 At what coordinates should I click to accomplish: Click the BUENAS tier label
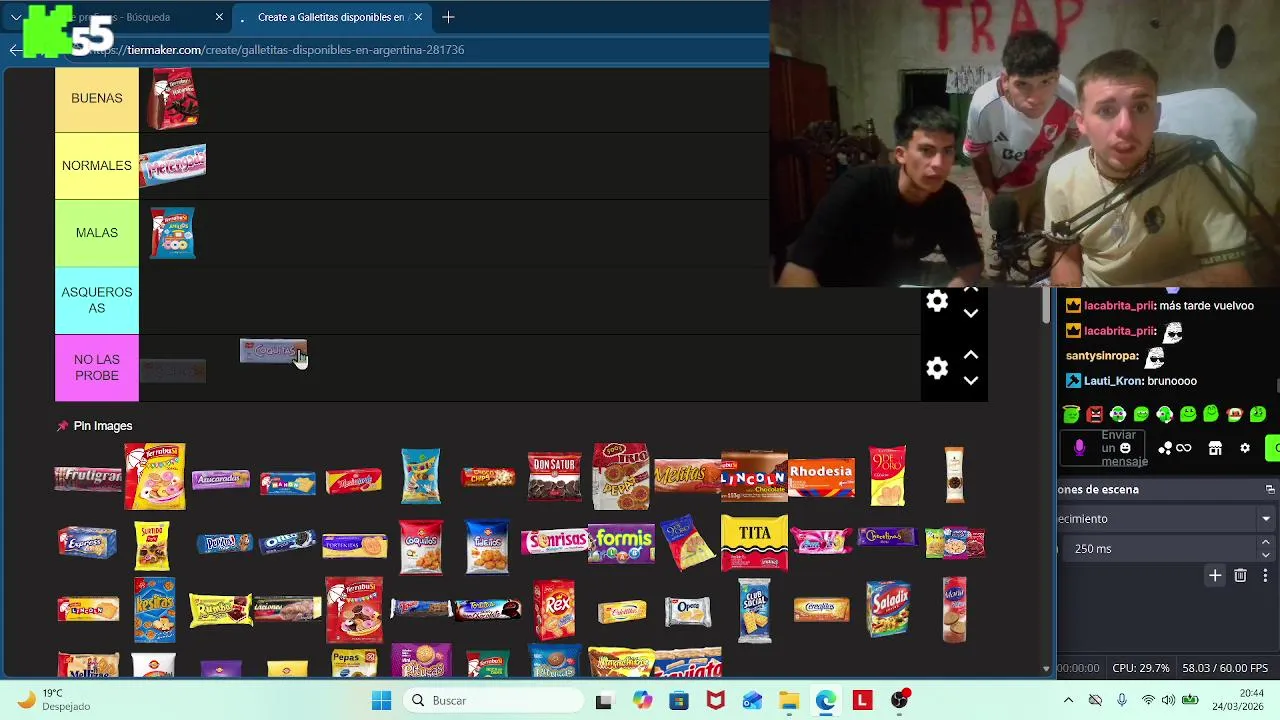(x=97, y=98)
